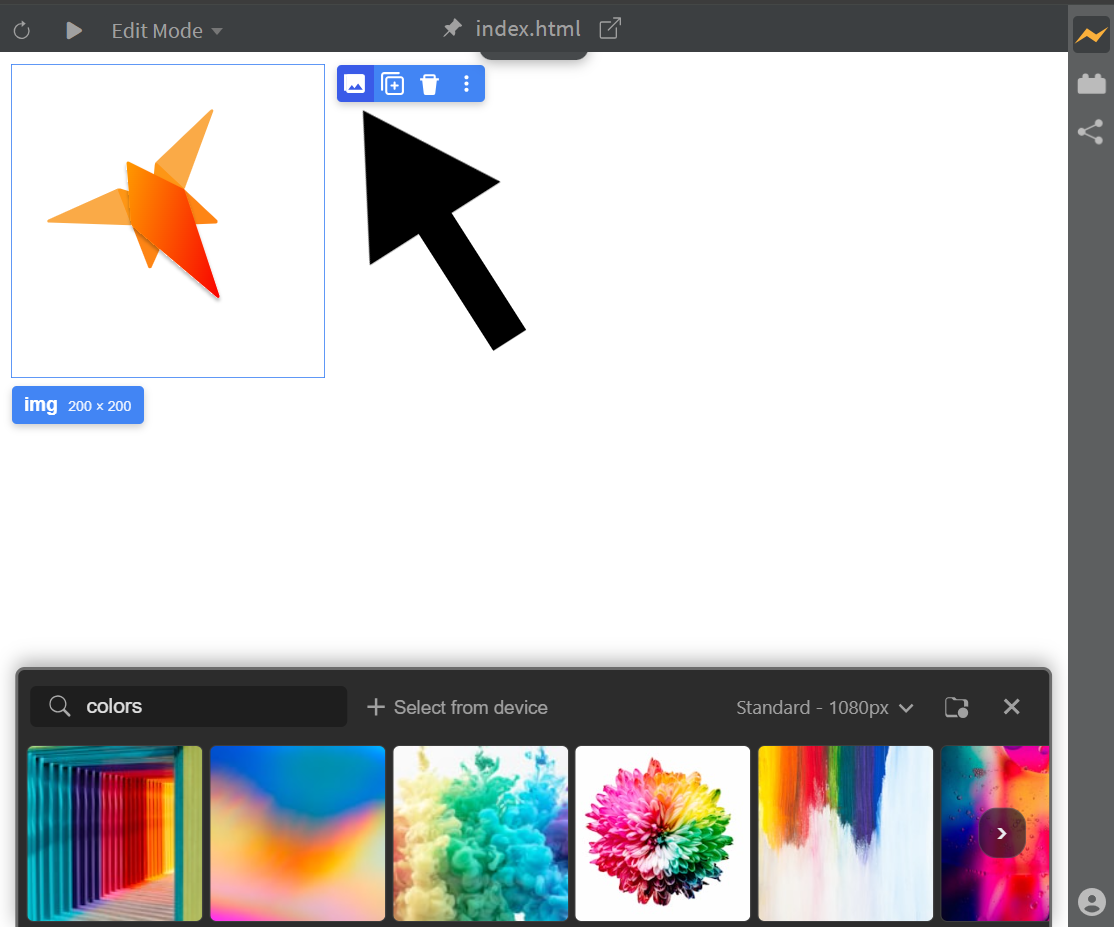Open the overflow kebab menu for the element
The image size is (1114, 927).
click(x=466, y=84)
